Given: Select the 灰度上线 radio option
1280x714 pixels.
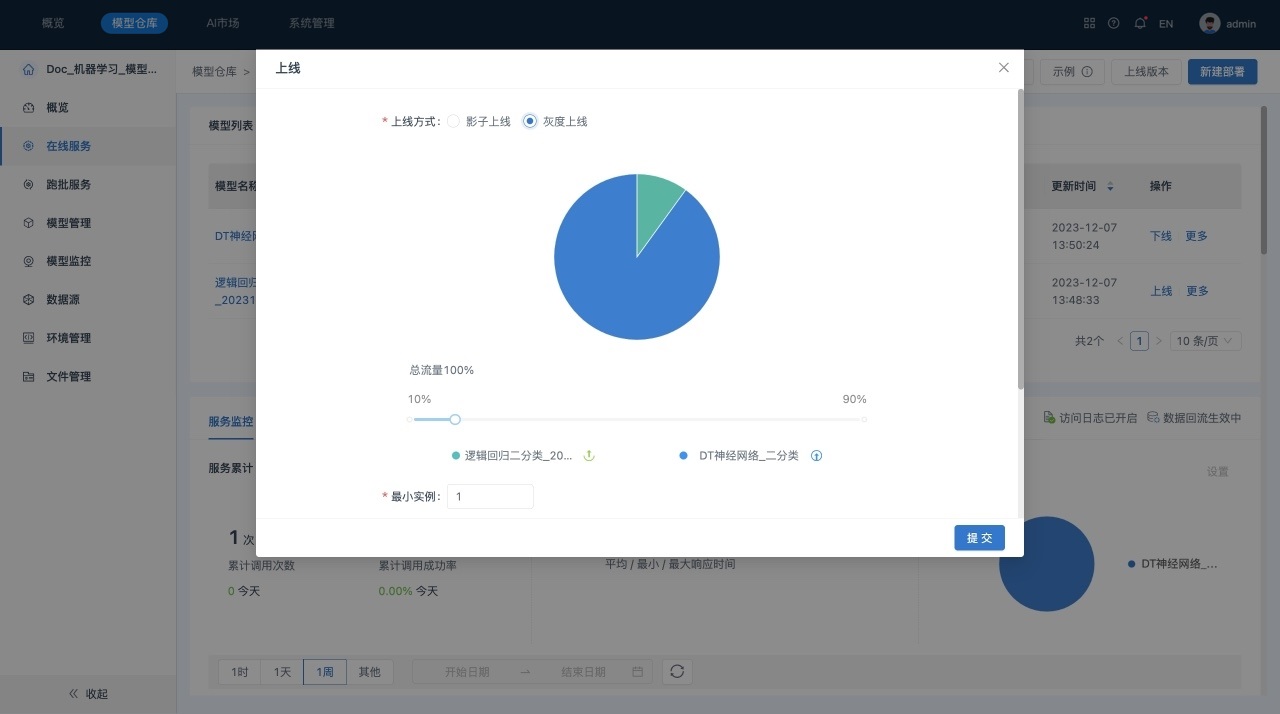Looking at the screenshot, I should (x=531, y=121).
